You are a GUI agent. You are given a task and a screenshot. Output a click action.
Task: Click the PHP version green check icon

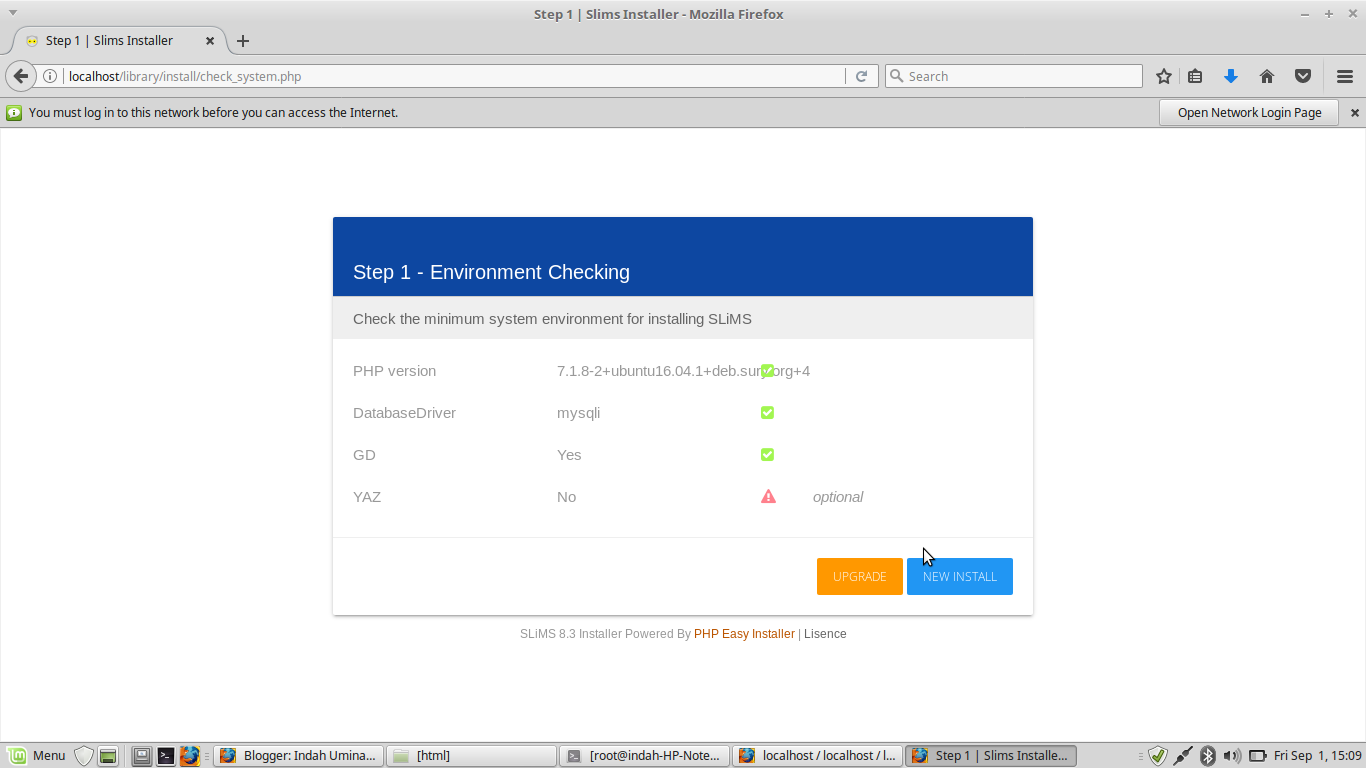(767, 371)
